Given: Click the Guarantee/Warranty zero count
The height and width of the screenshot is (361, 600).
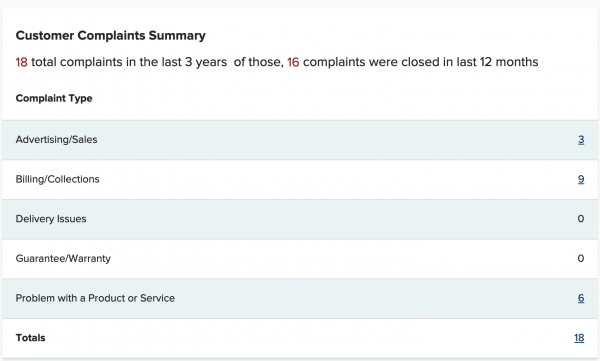Looking at the screenshot, I should coord(581,258).
